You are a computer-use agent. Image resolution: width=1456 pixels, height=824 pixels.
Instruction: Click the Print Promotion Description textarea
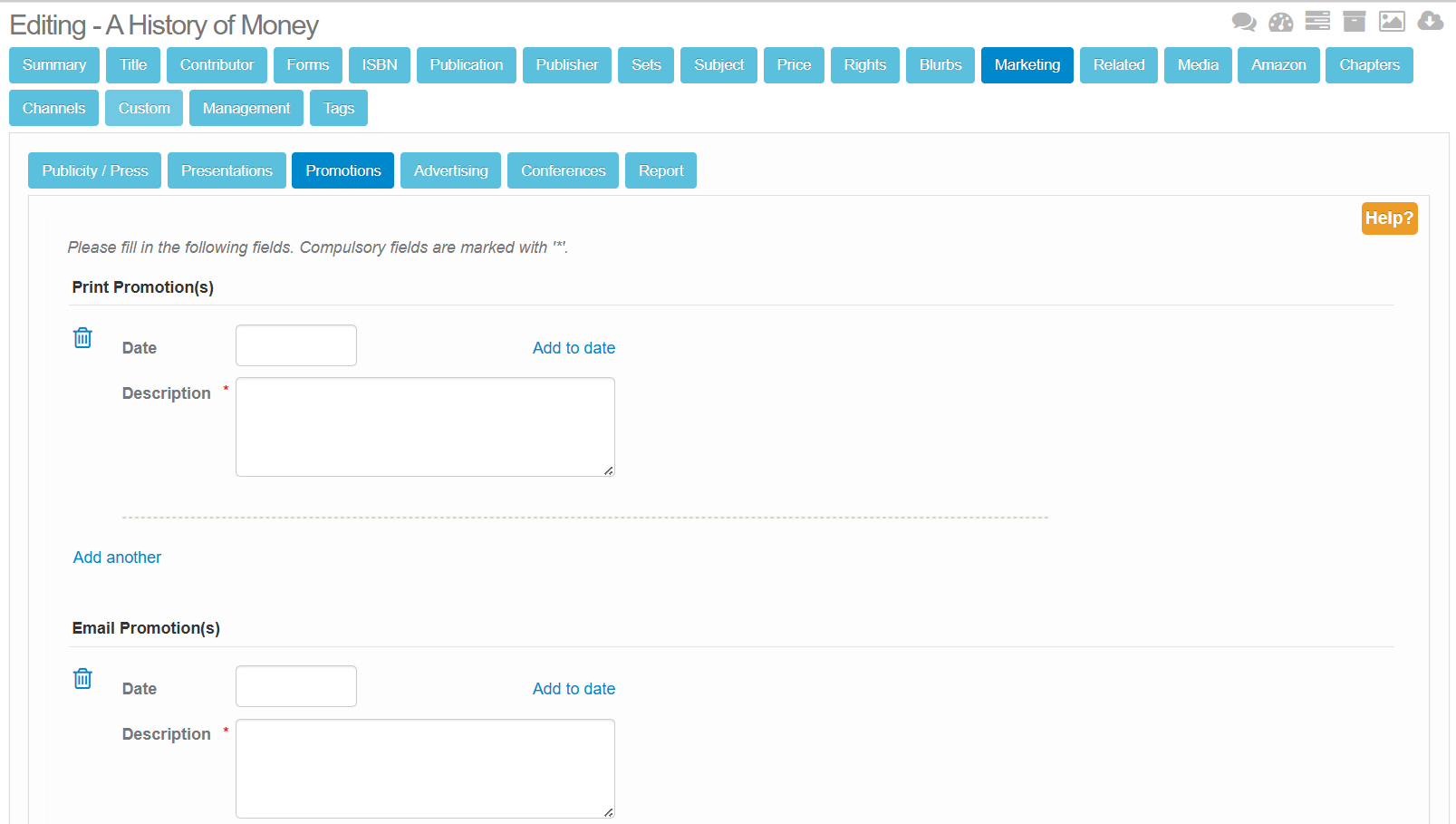[425, 427]
